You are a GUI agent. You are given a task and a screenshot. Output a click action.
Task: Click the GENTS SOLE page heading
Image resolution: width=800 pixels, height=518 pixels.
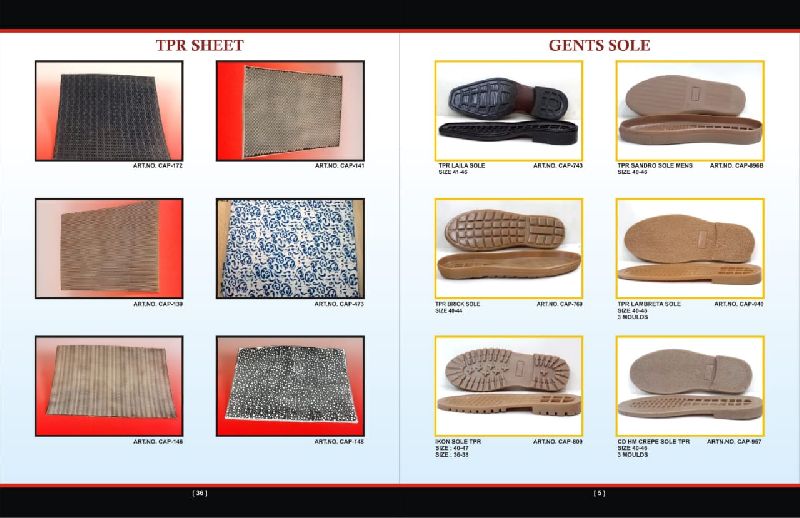pyautogui.click(x=599, y=45)
